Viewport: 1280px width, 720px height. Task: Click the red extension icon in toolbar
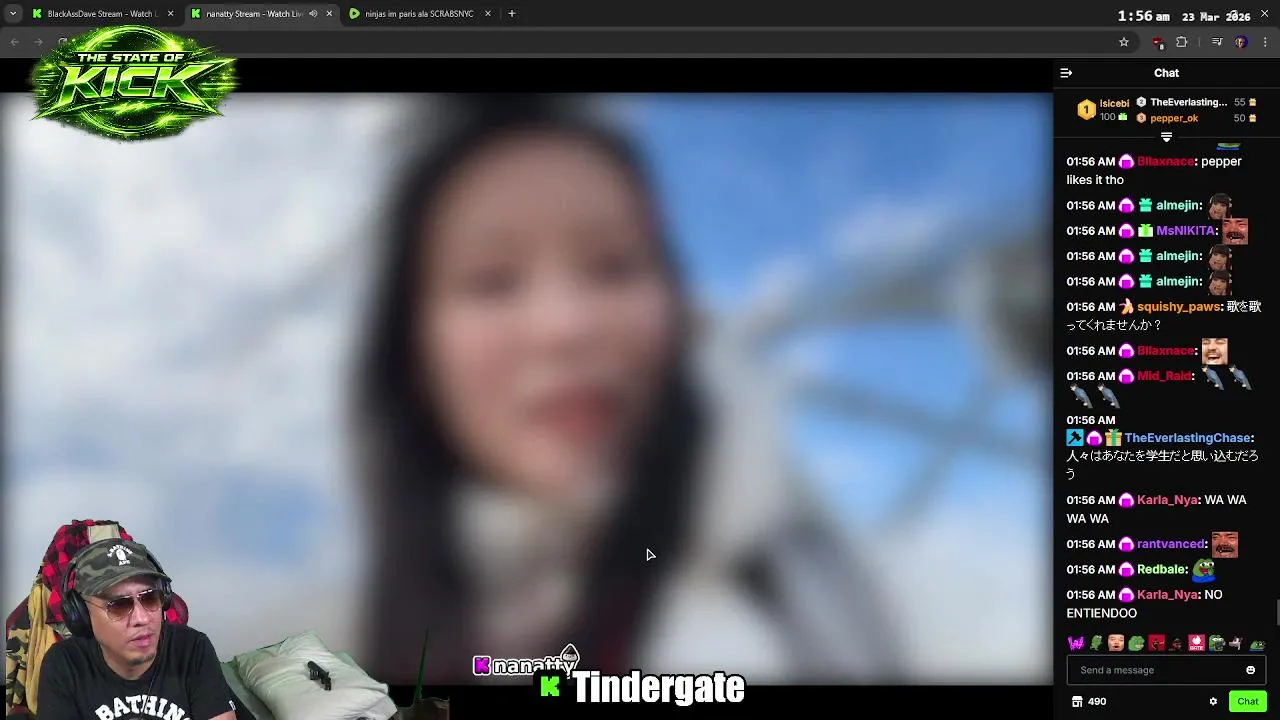1158,42
